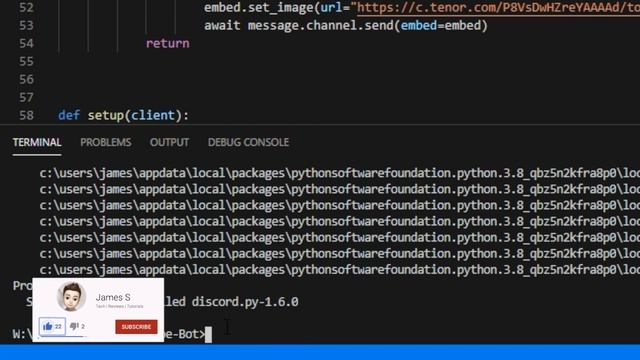The height and width of the screenshot is (360, 640).
Task: Click line number 53 in the gutter
Action: click(x=26, y=25)
